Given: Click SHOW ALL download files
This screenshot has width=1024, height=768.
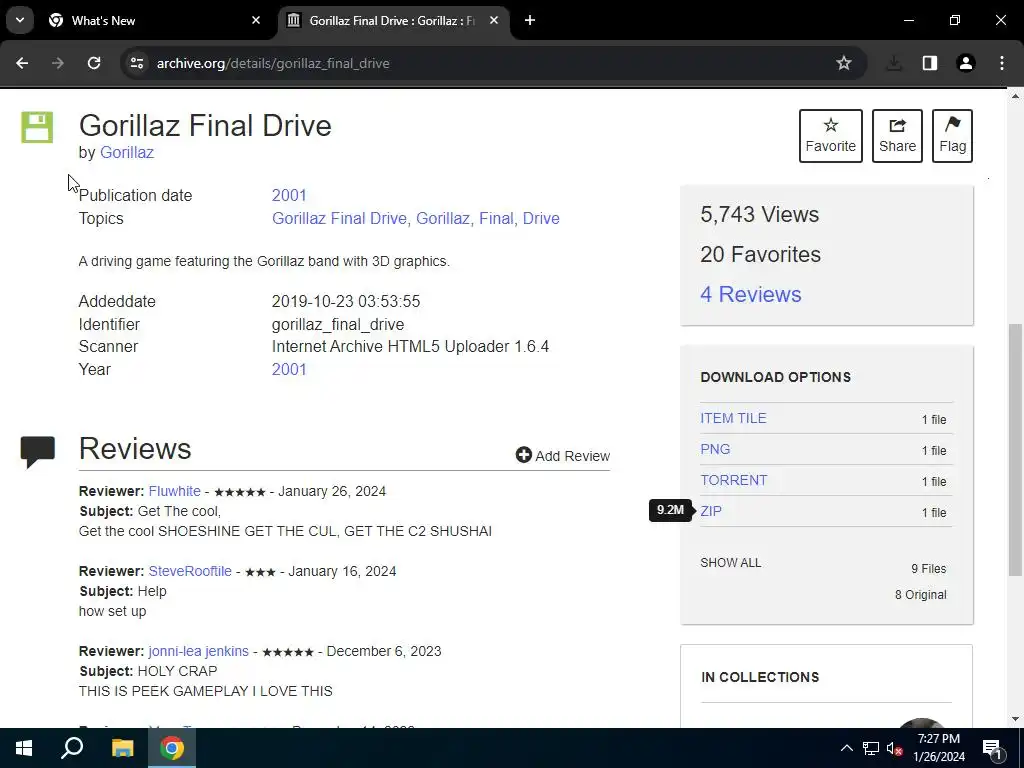Looking at the screenshot, I should [731, 563].
